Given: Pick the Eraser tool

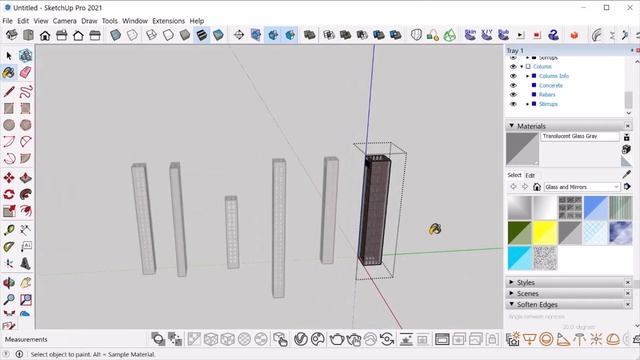Looking at the screenshot, I should (25, 73).
